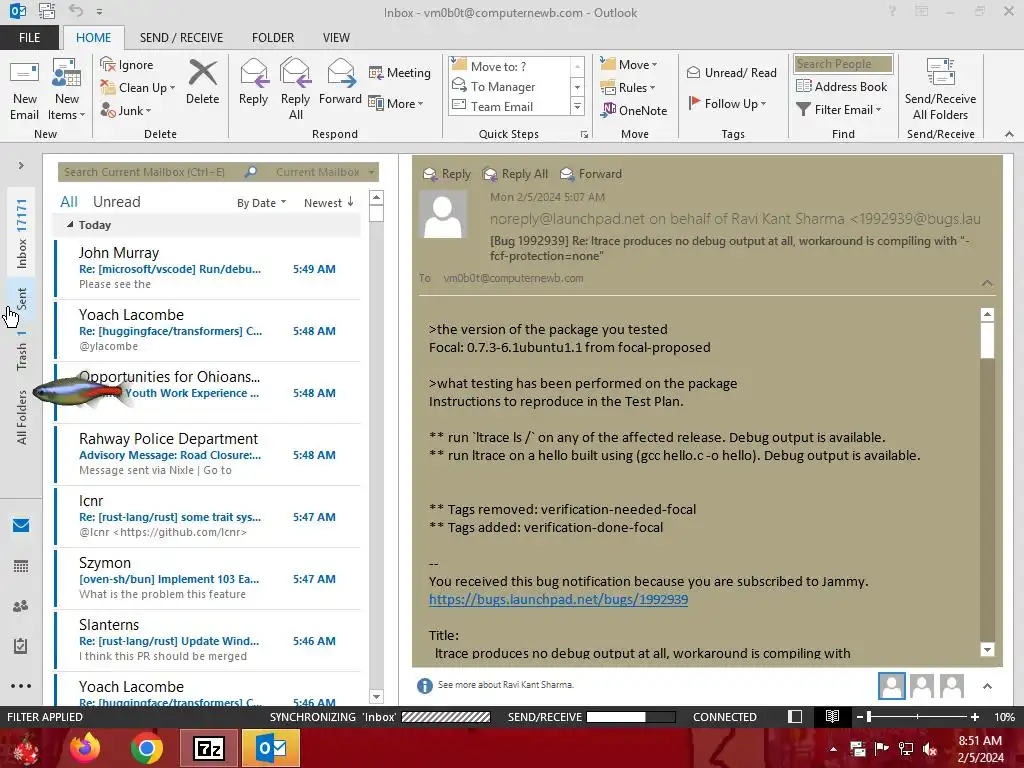Viewport: 1024px width, 768px height.
Task: Click the New Email button
Action: tap(24, 90)
